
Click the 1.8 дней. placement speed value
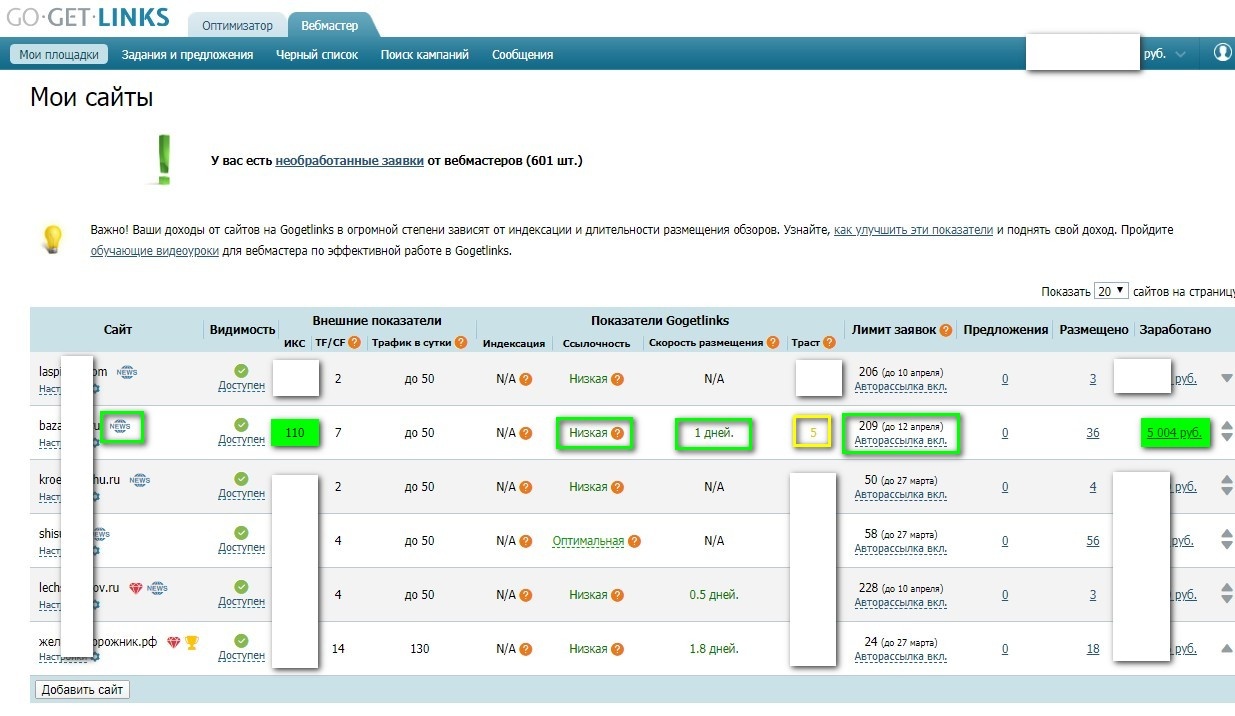714,649
